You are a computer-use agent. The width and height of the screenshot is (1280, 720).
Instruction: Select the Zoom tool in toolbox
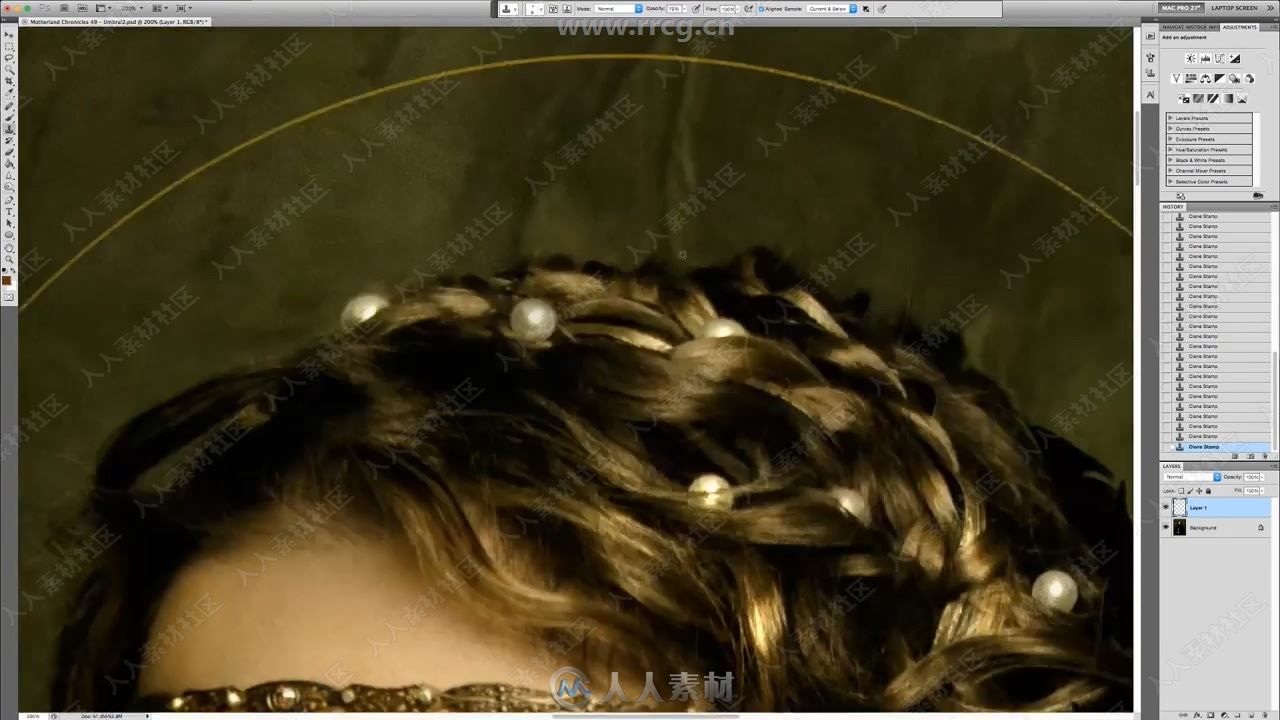(x=9, y=259)
